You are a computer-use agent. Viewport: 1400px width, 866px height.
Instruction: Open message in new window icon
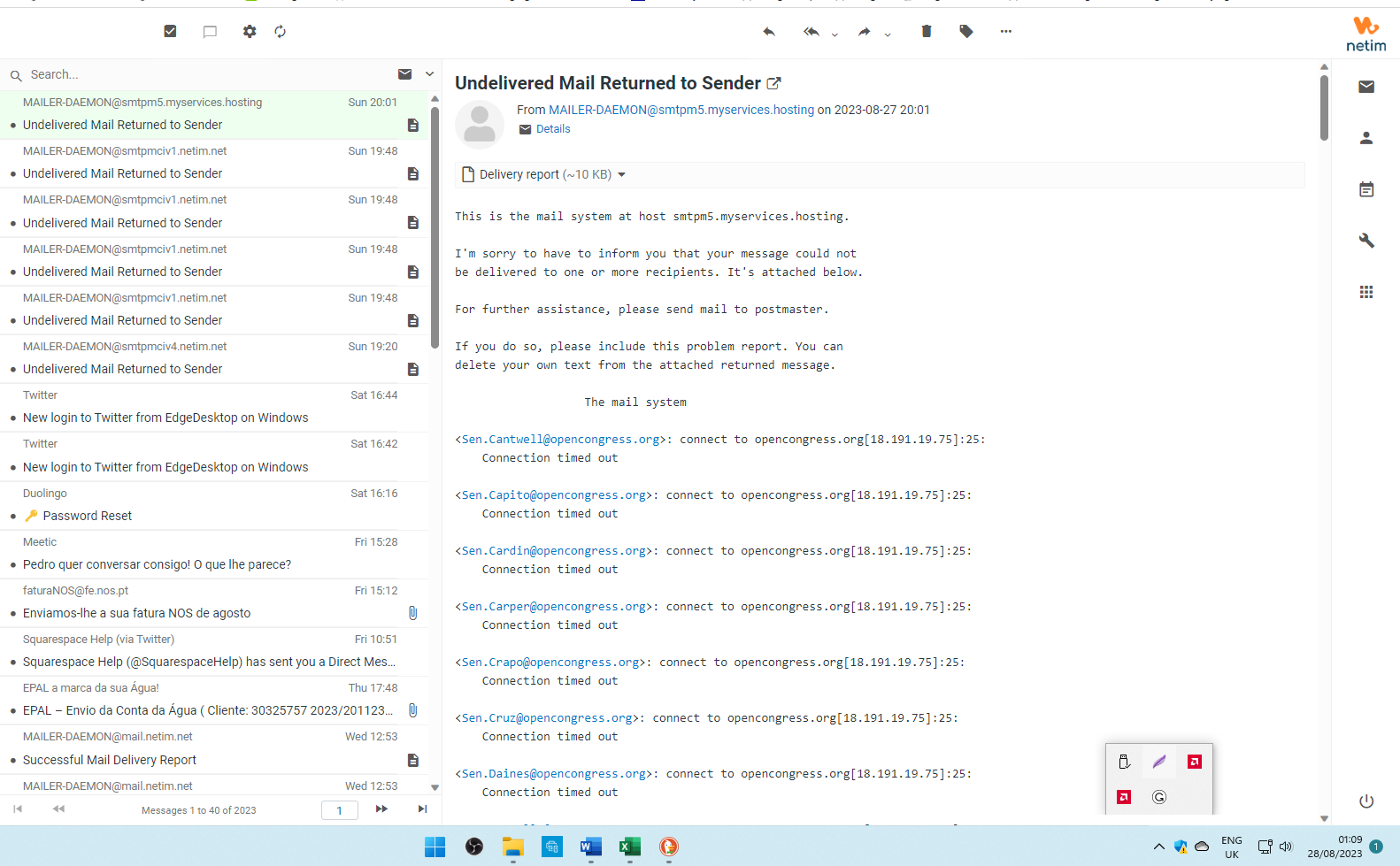click(774, 83)
